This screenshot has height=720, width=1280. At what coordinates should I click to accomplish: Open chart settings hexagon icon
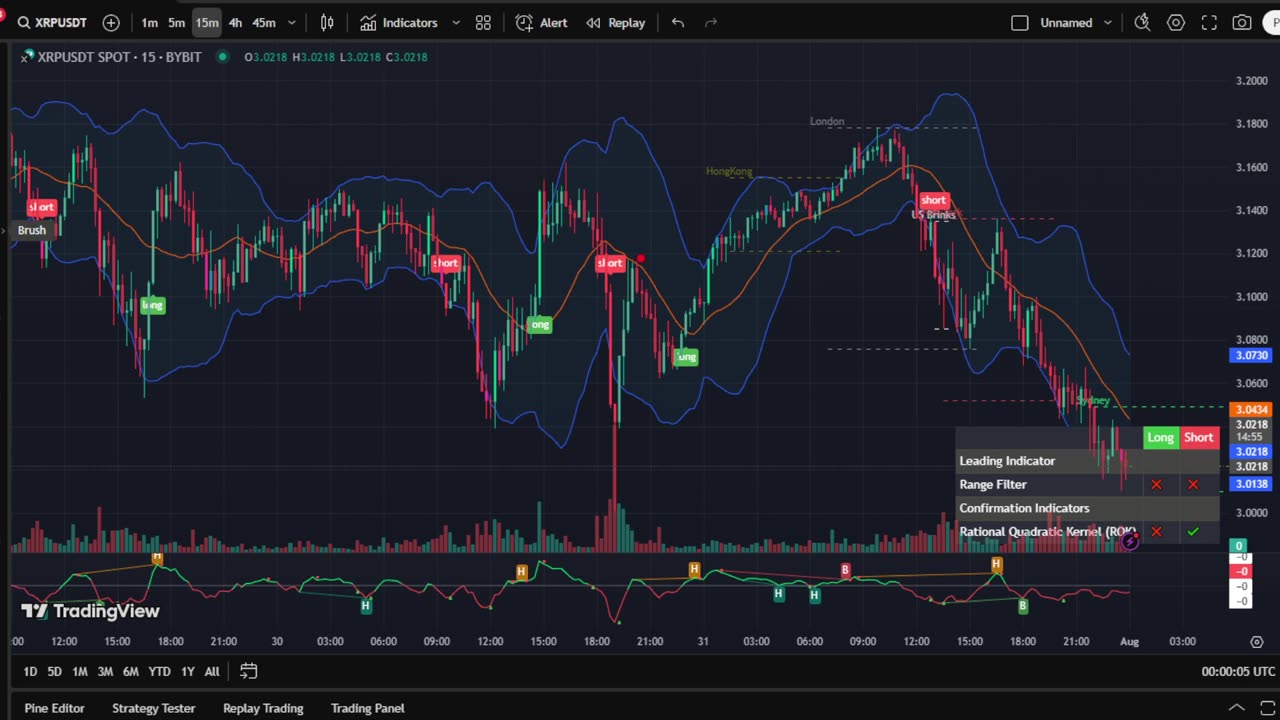[x=1176, y=22]
